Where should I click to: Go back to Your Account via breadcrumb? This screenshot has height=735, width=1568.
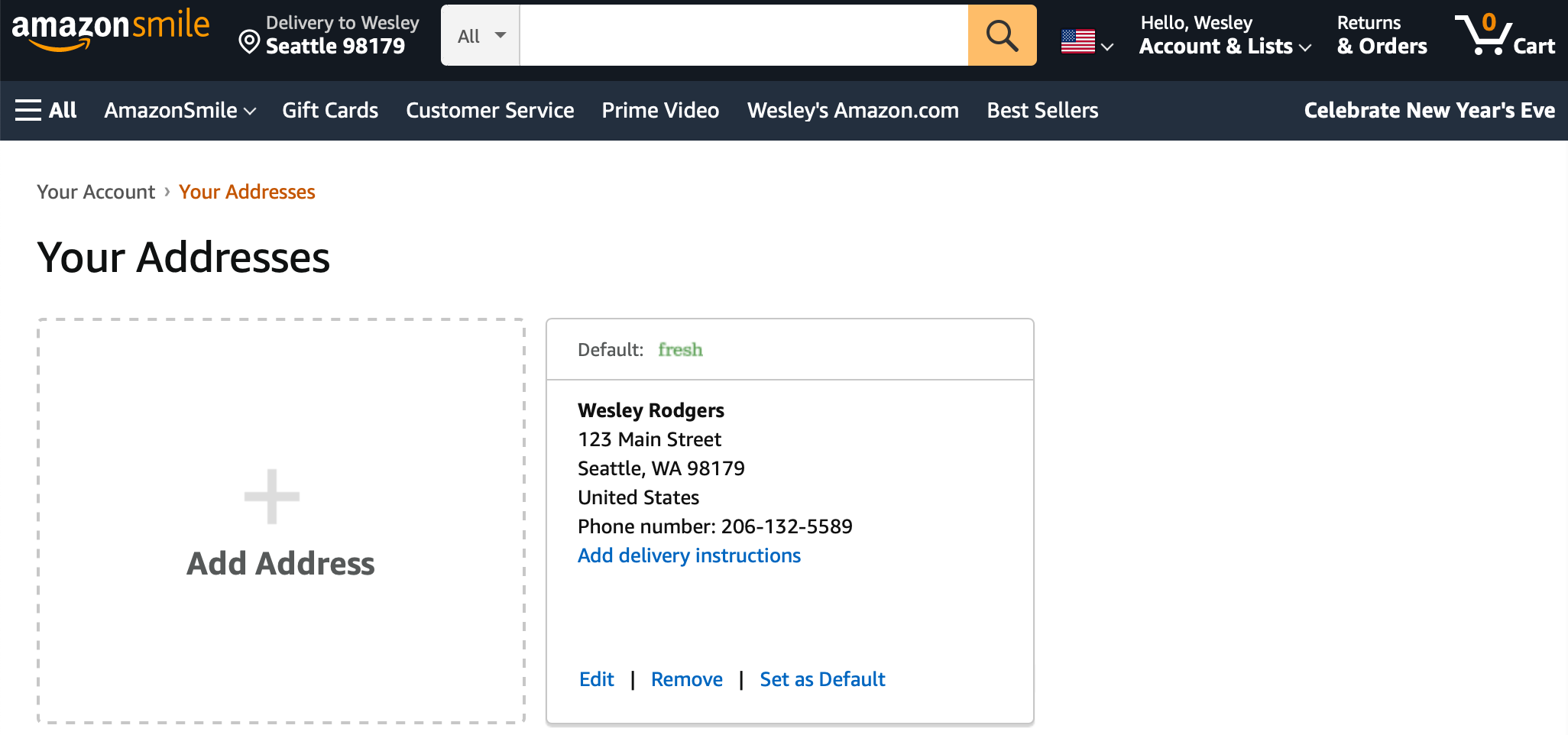(x=96, y=192)
